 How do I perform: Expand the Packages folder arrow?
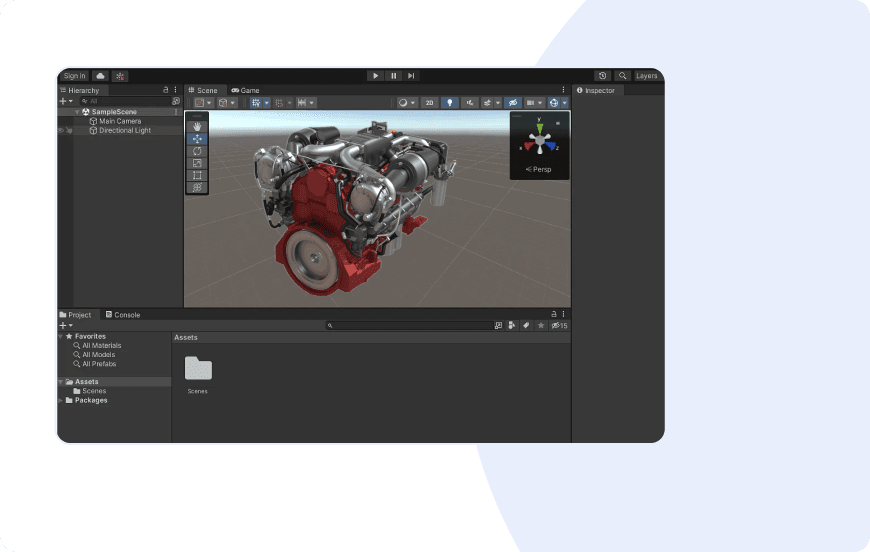60,400
